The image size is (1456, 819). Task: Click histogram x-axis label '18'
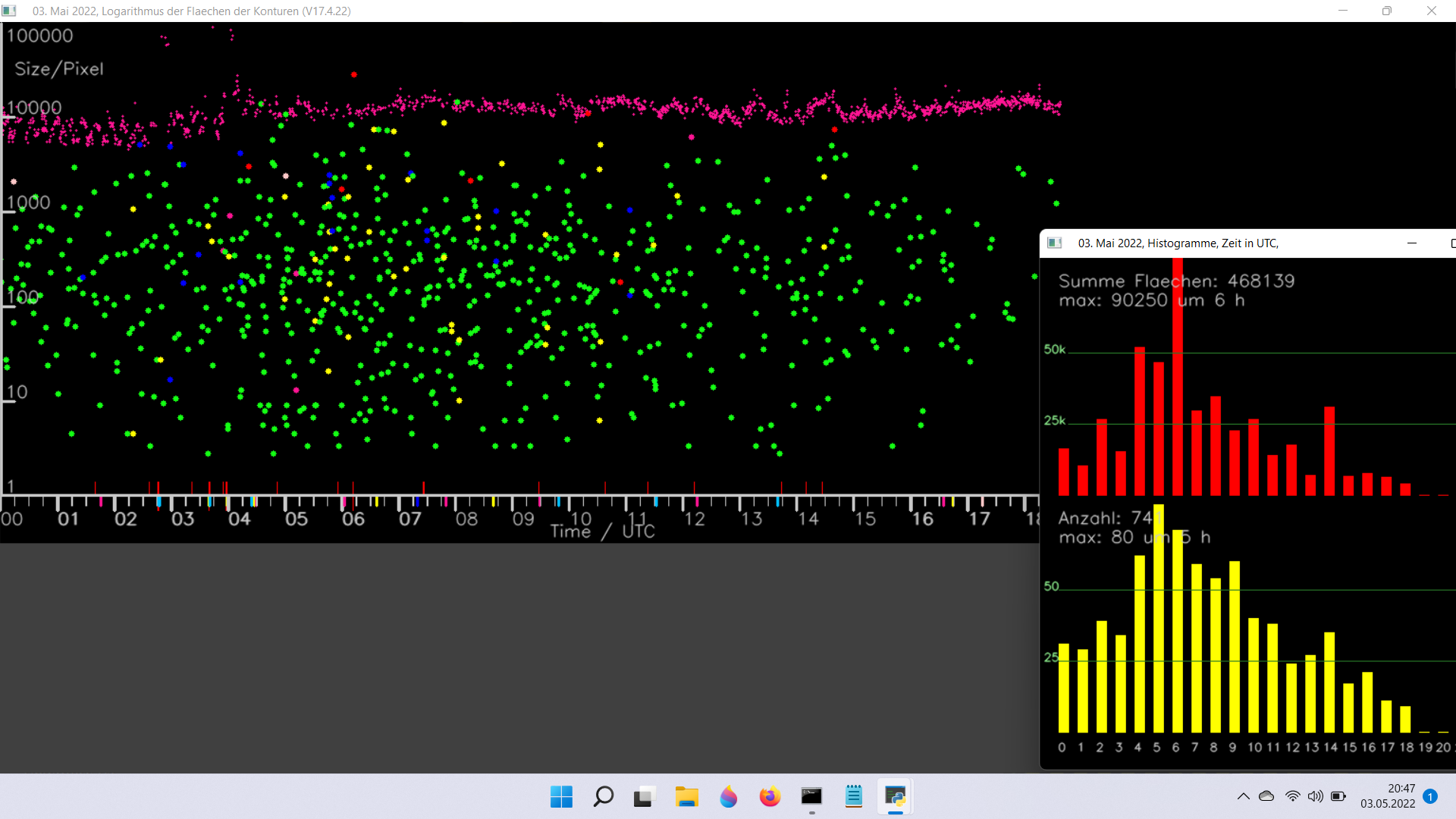[1407, 748]
